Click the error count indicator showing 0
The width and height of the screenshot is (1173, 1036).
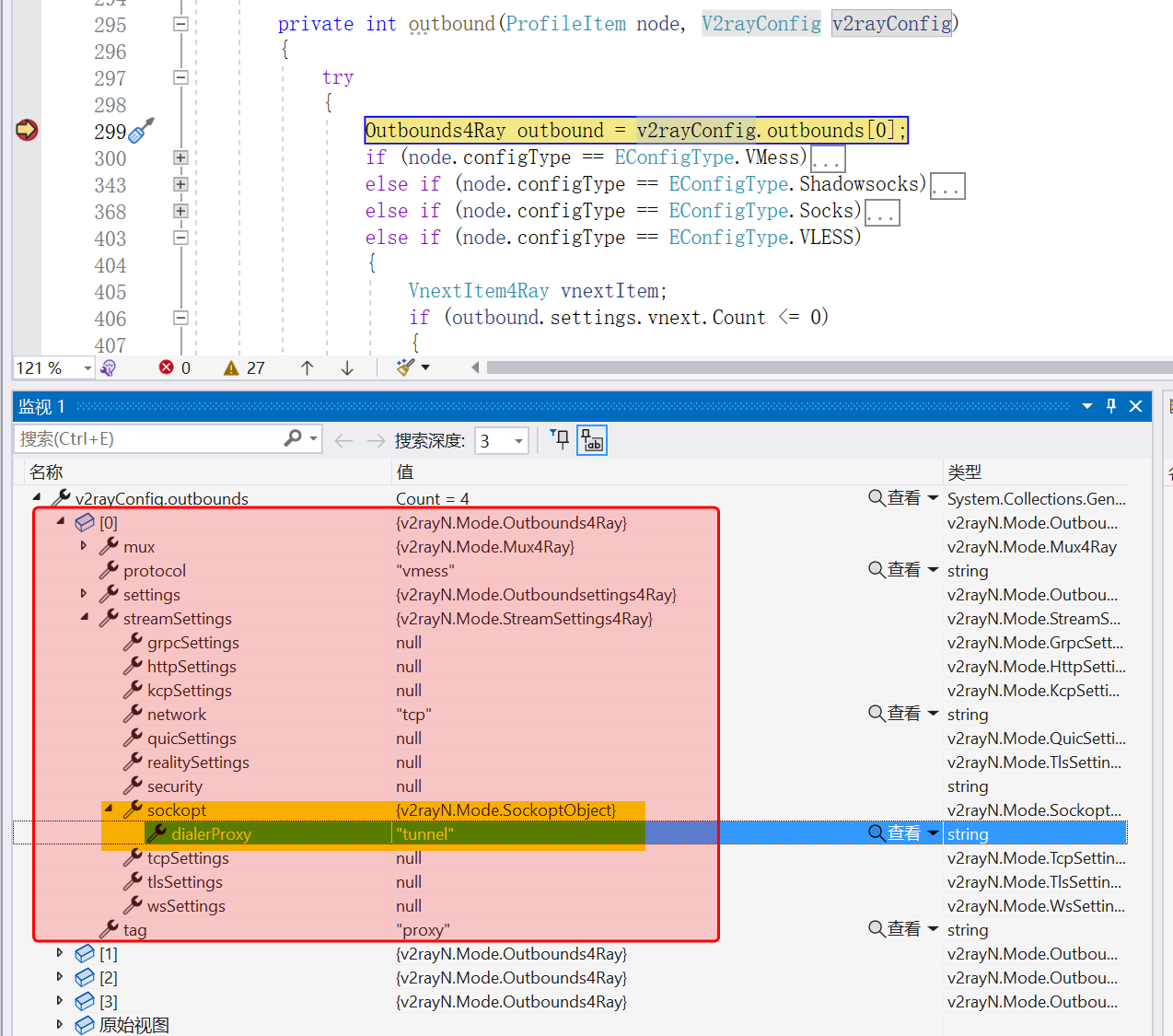174,367
